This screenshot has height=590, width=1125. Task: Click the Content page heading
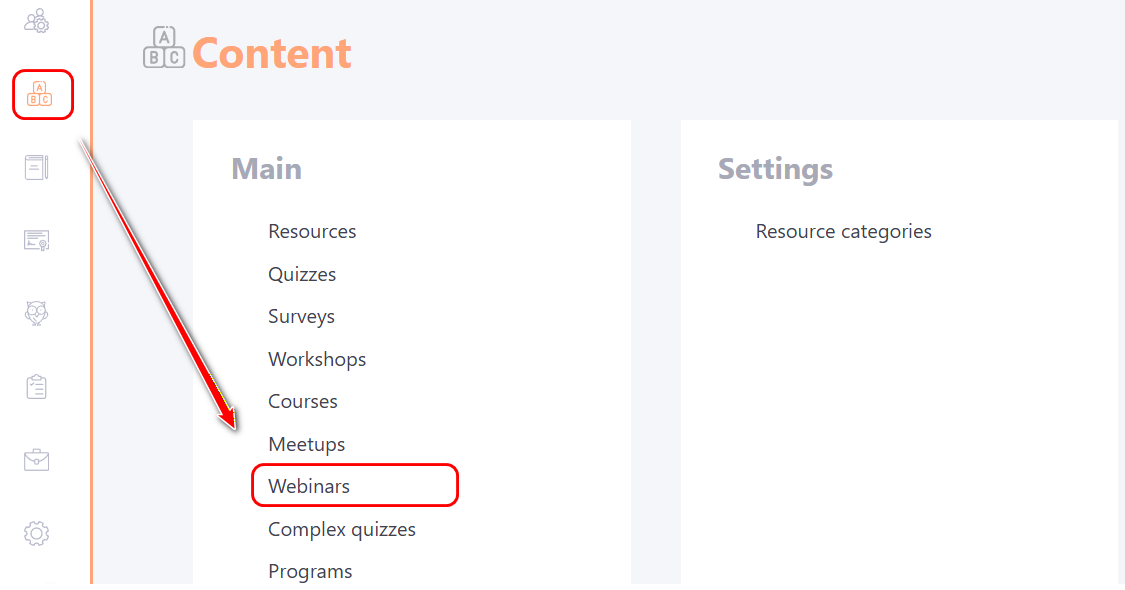[272, 53]
